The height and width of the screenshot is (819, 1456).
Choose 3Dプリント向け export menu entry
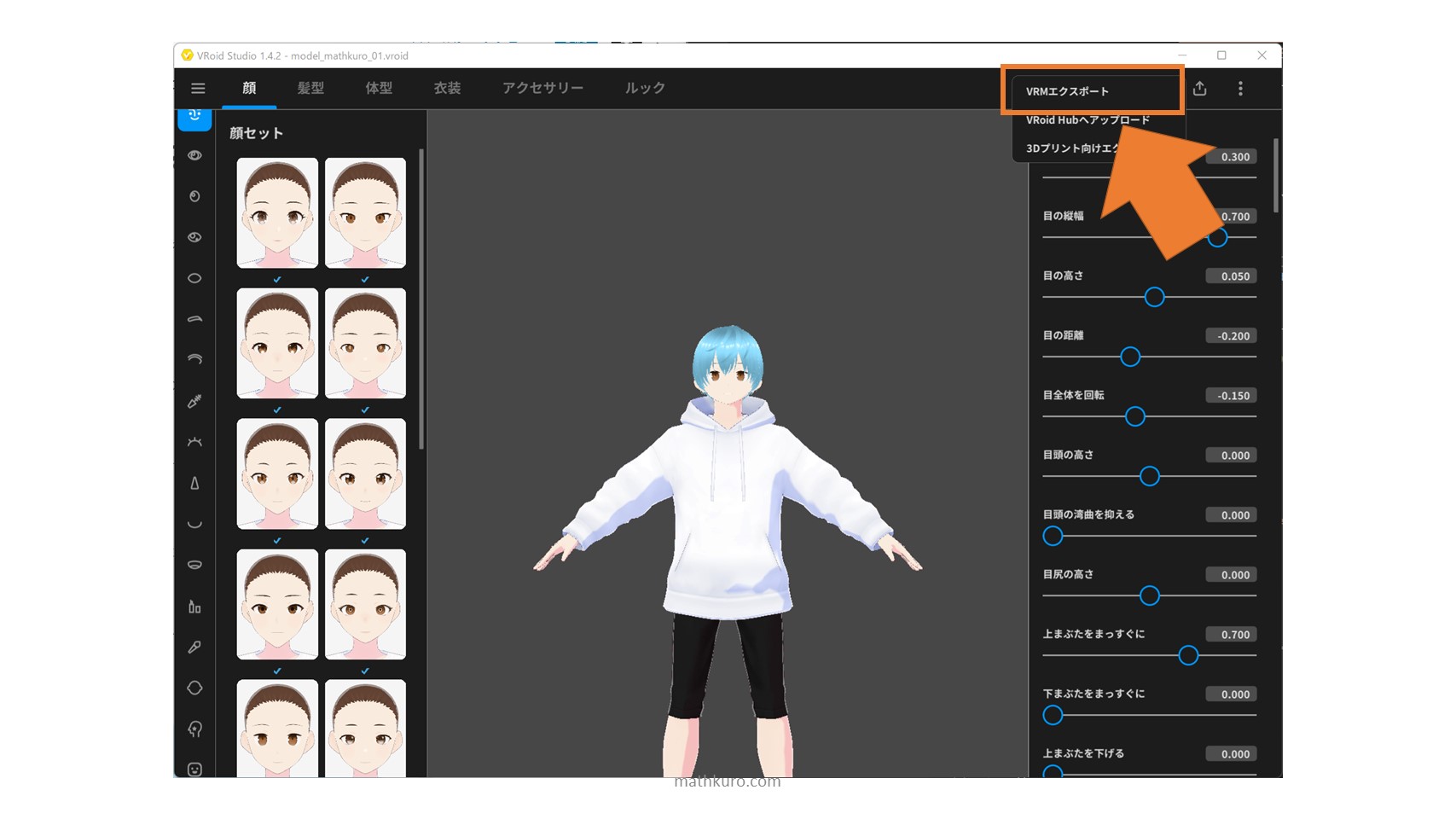[x=1071, y=148]
